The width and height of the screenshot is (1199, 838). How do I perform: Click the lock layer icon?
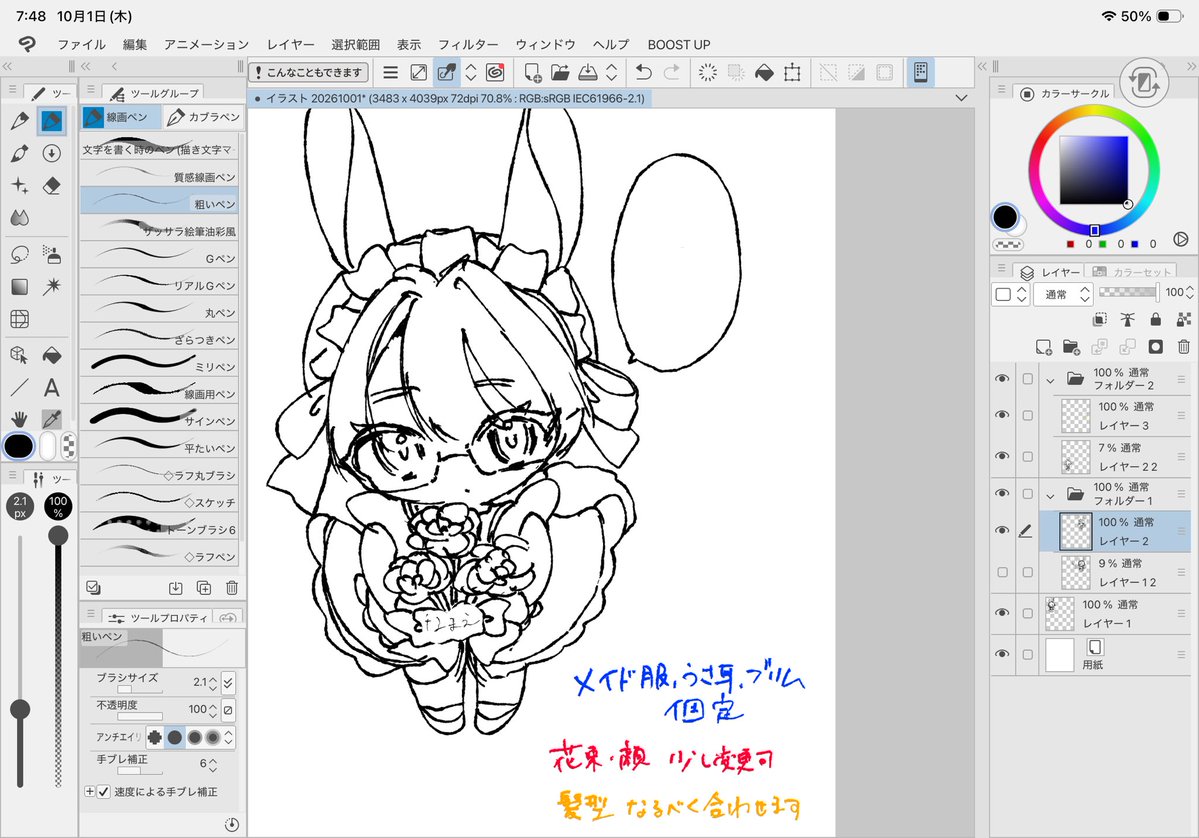(x=1155, y=319)
